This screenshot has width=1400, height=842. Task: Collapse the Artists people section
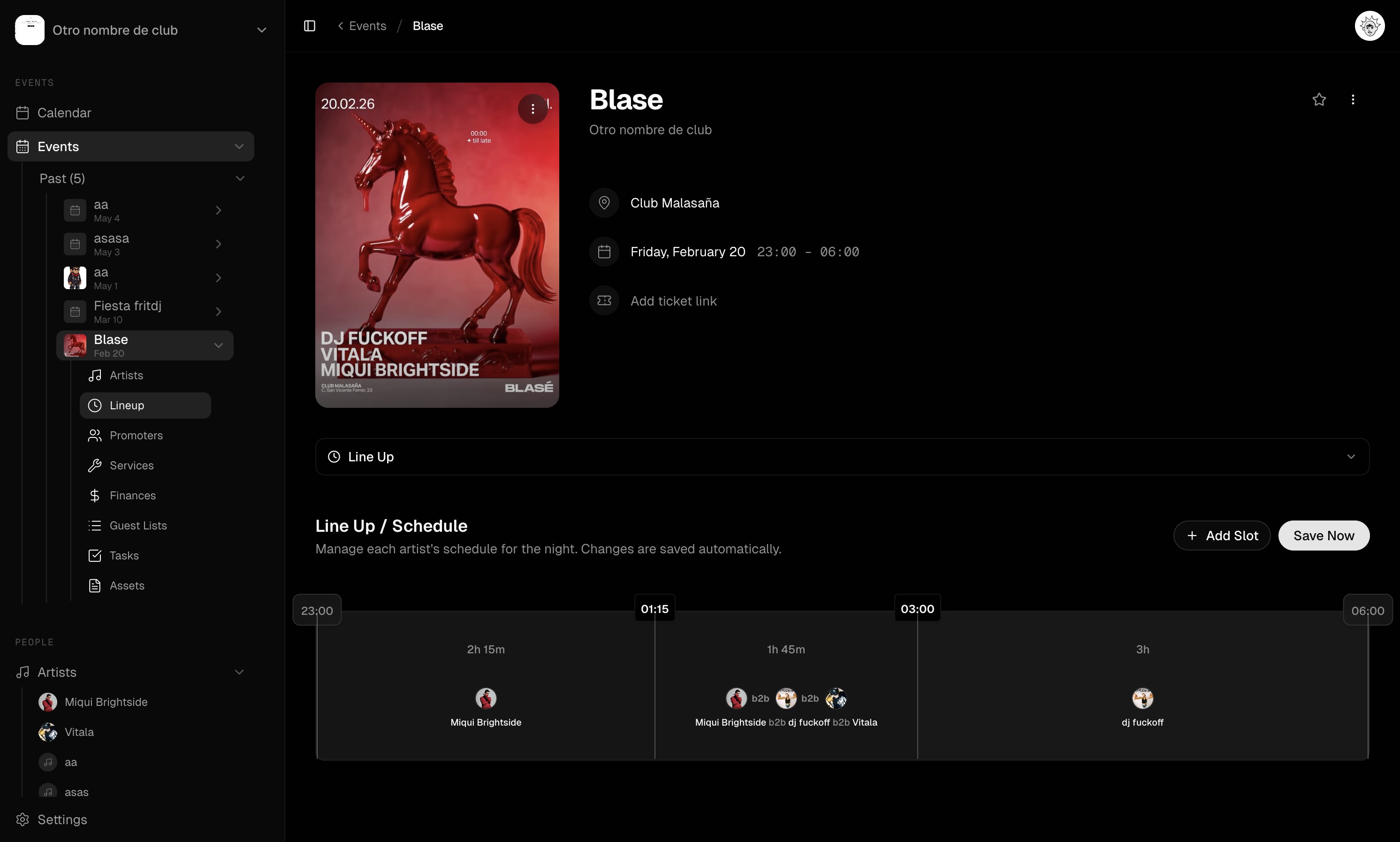(239, 673)
